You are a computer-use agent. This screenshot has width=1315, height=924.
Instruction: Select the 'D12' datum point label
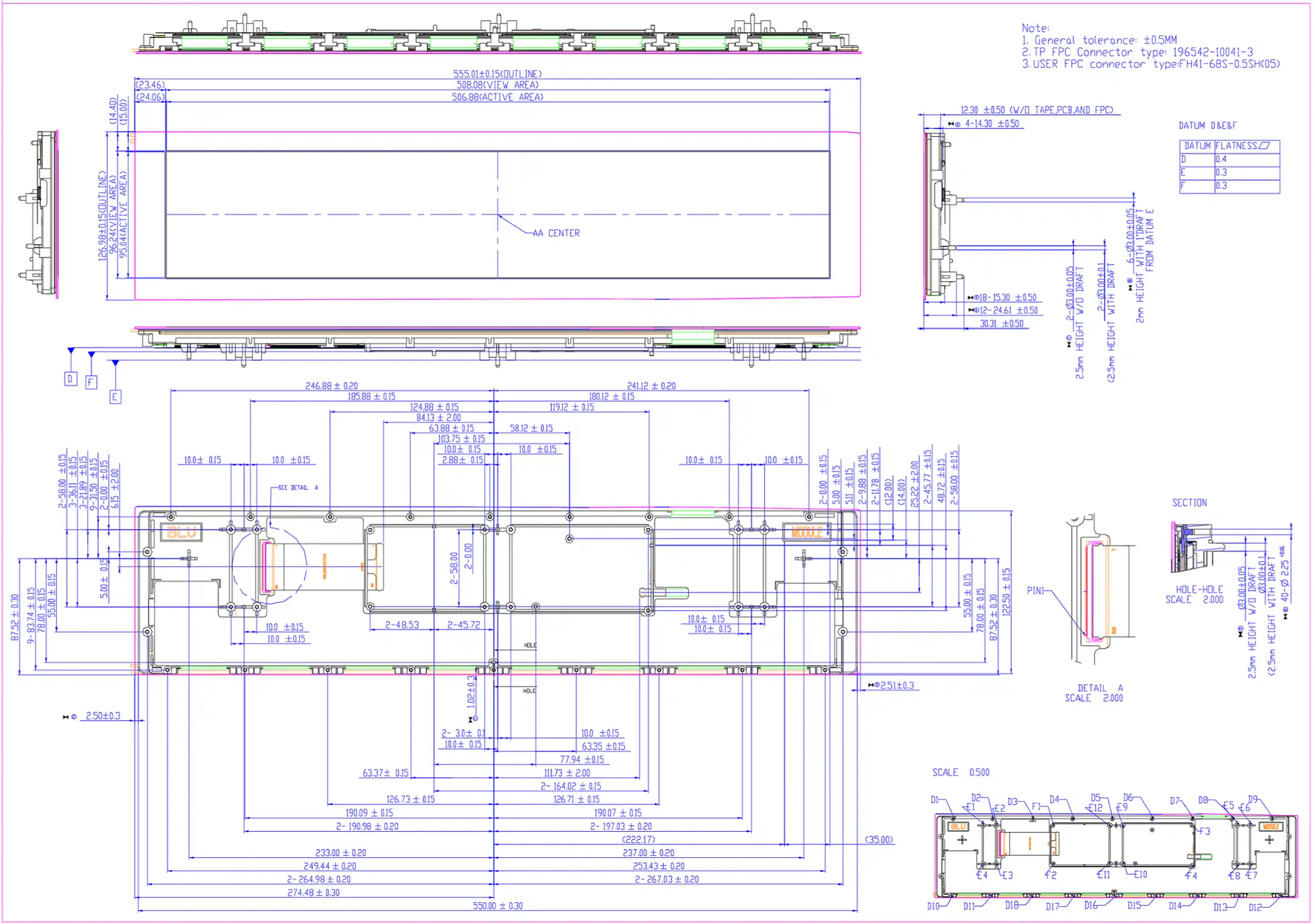click(x=1255, y=908)
